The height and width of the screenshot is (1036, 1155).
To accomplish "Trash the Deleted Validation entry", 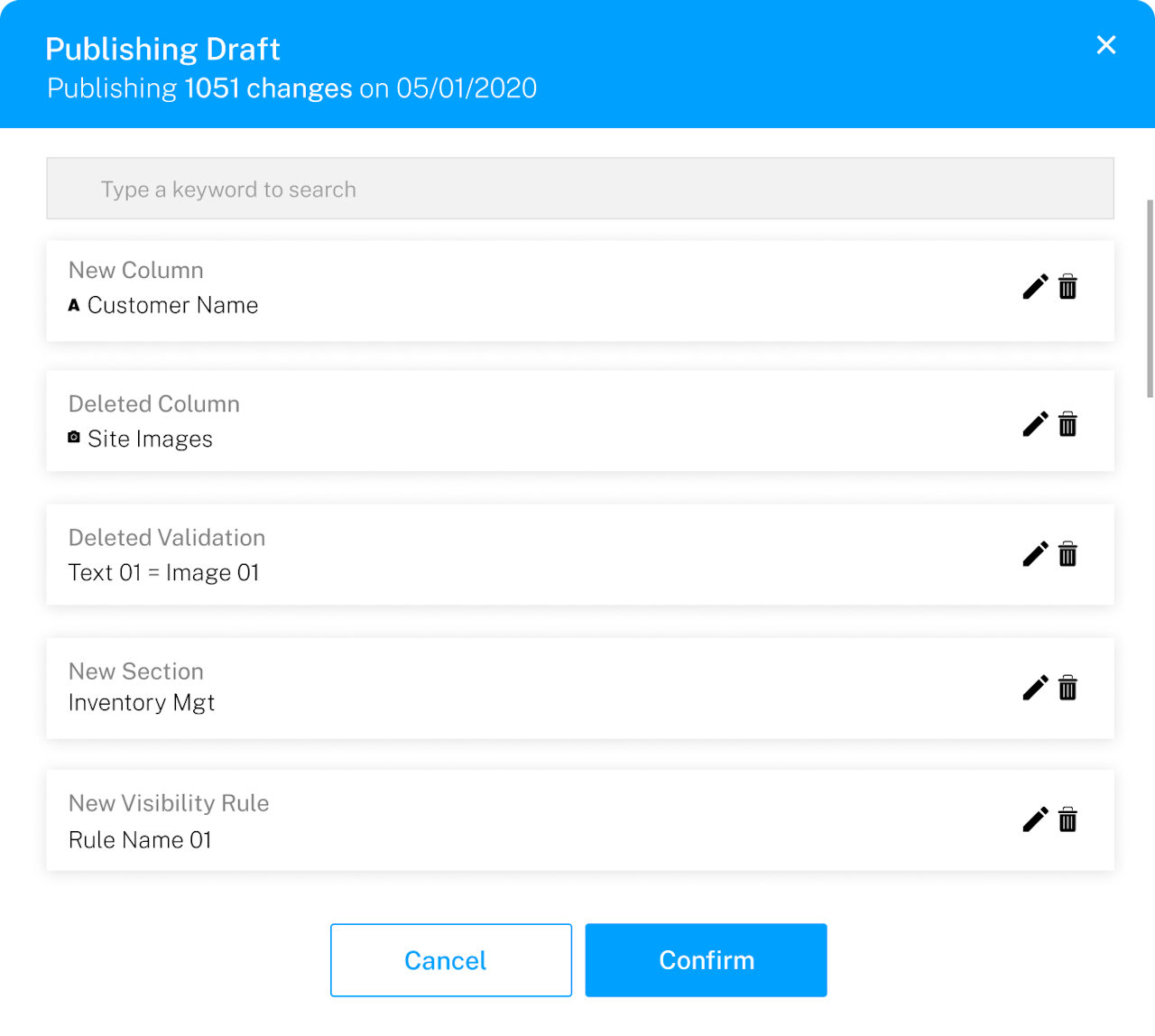I will click(1067, 554).
